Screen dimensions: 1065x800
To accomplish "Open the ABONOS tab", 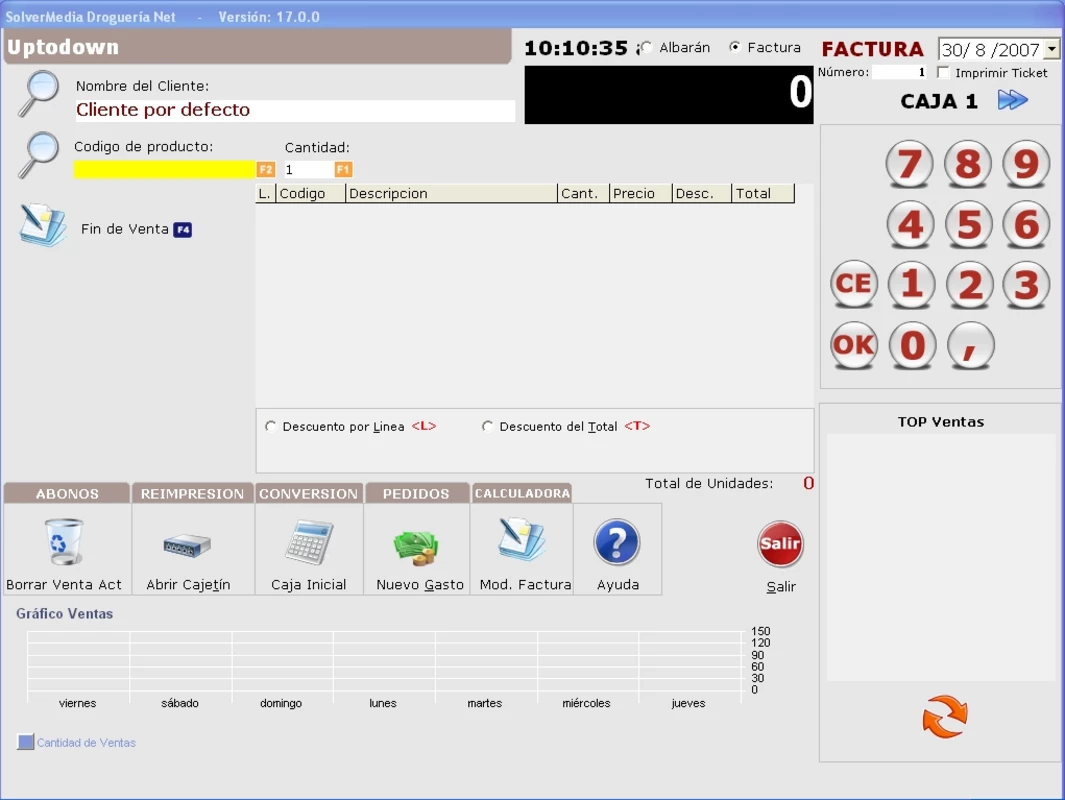I will [67, 494].
